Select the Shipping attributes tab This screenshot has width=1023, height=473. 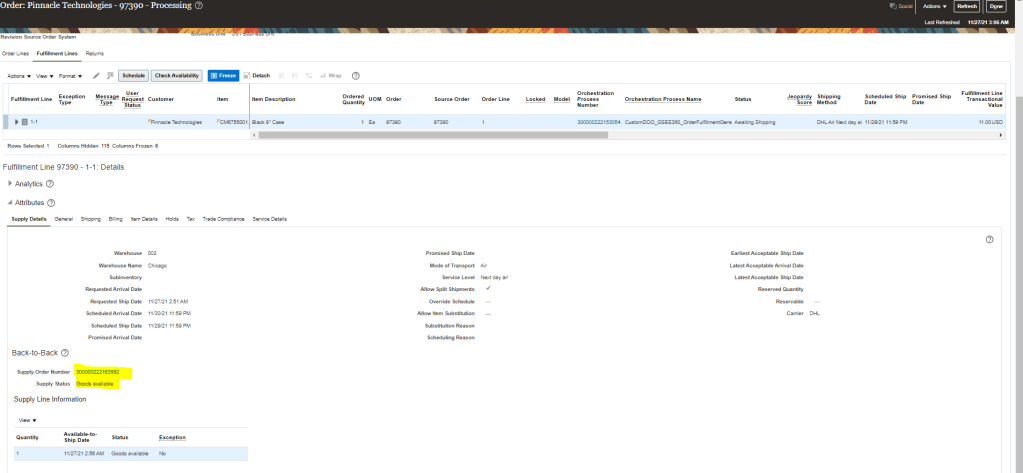click(x=90, y=219)
